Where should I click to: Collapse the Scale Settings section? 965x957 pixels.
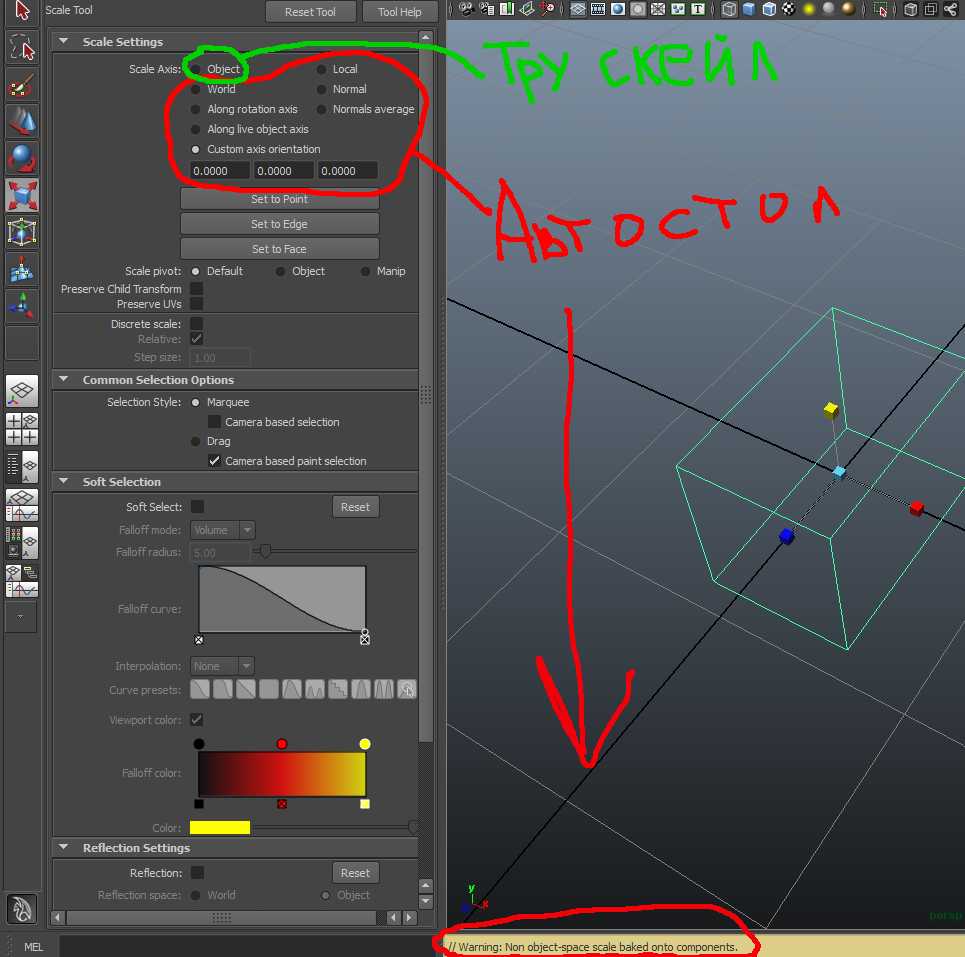(x=64, y=42)
